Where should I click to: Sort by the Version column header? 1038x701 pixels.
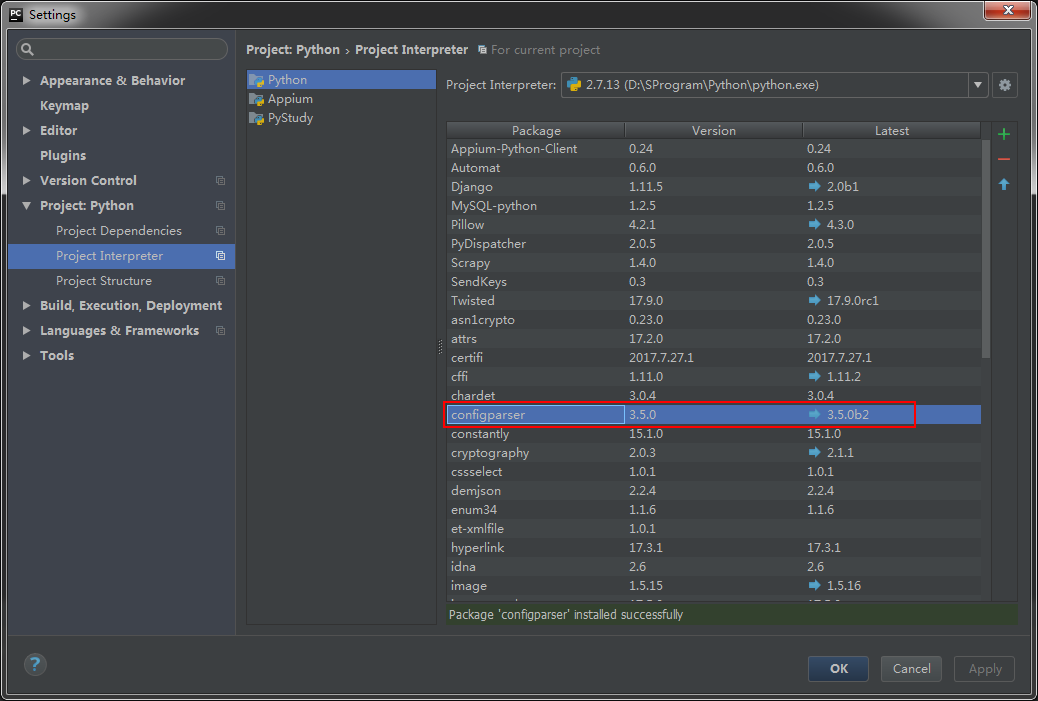click(714, 130)
